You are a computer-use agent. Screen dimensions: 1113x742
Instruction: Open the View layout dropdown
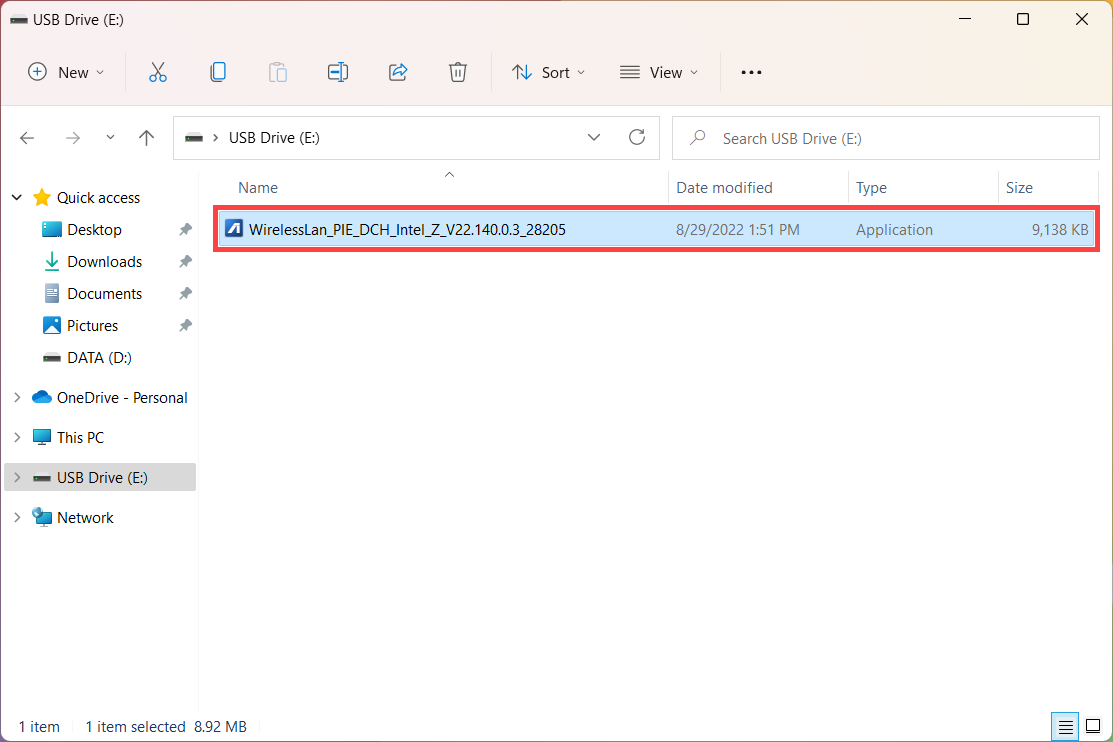pos(659,72)
